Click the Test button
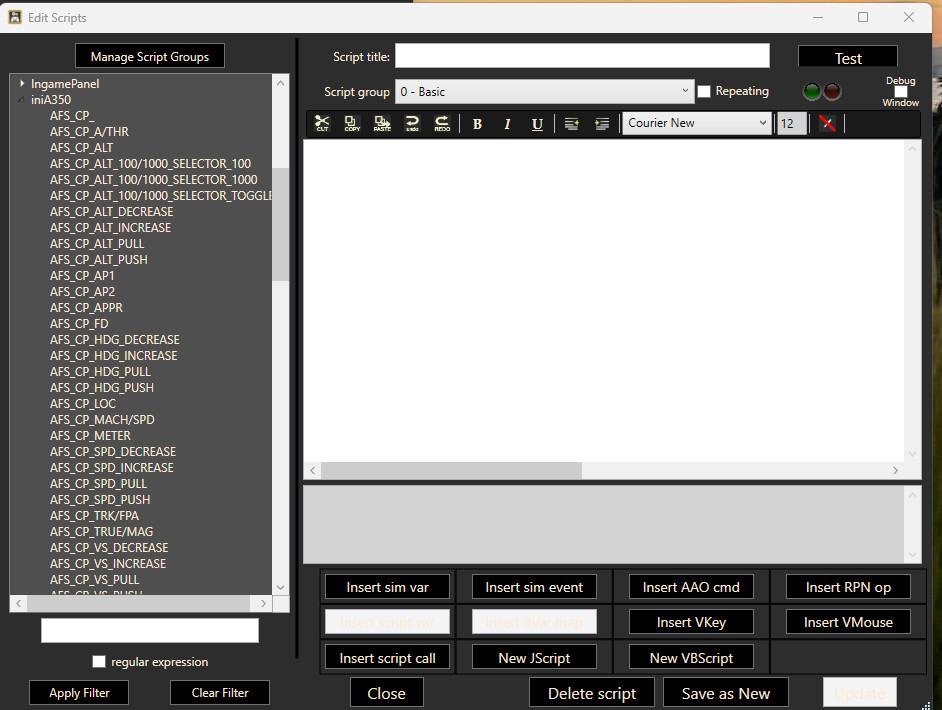The image size is (942, 710). [847, 57]
